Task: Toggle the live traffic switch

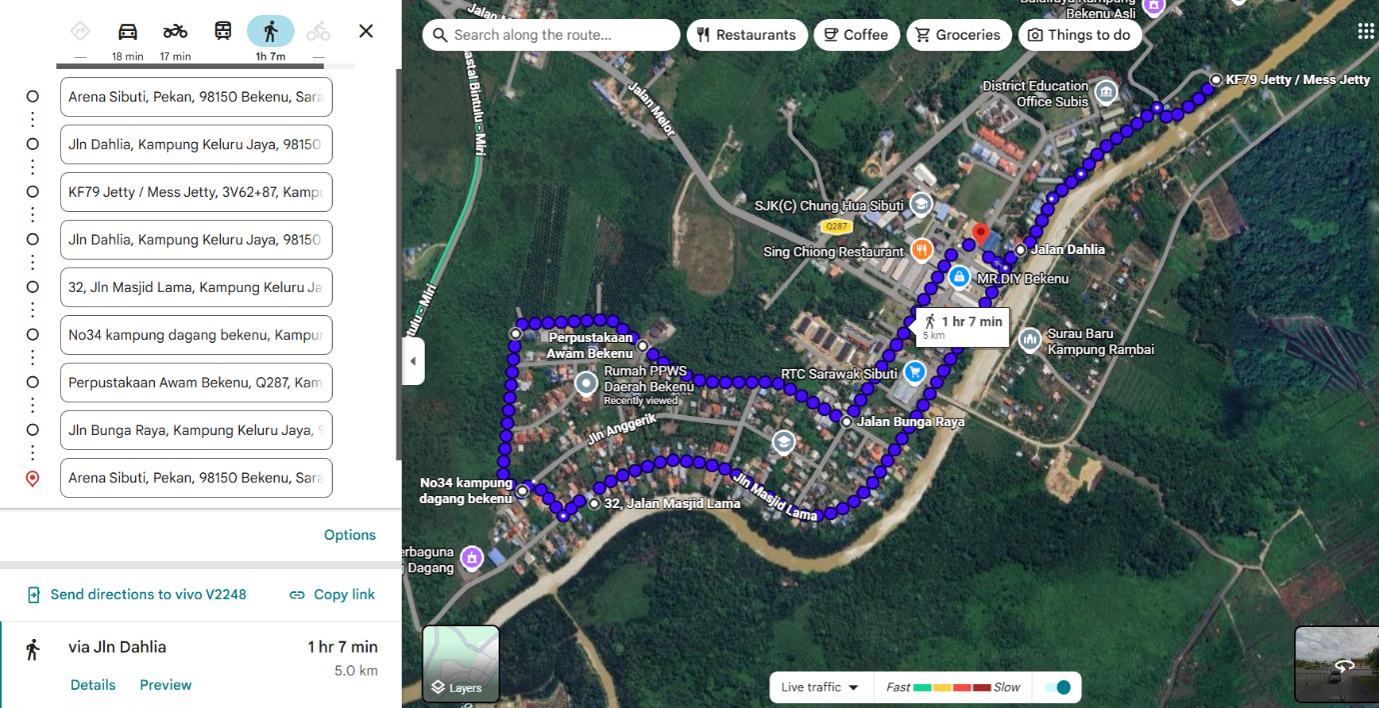Action: pyautogui.click(x=1057, y=687)
